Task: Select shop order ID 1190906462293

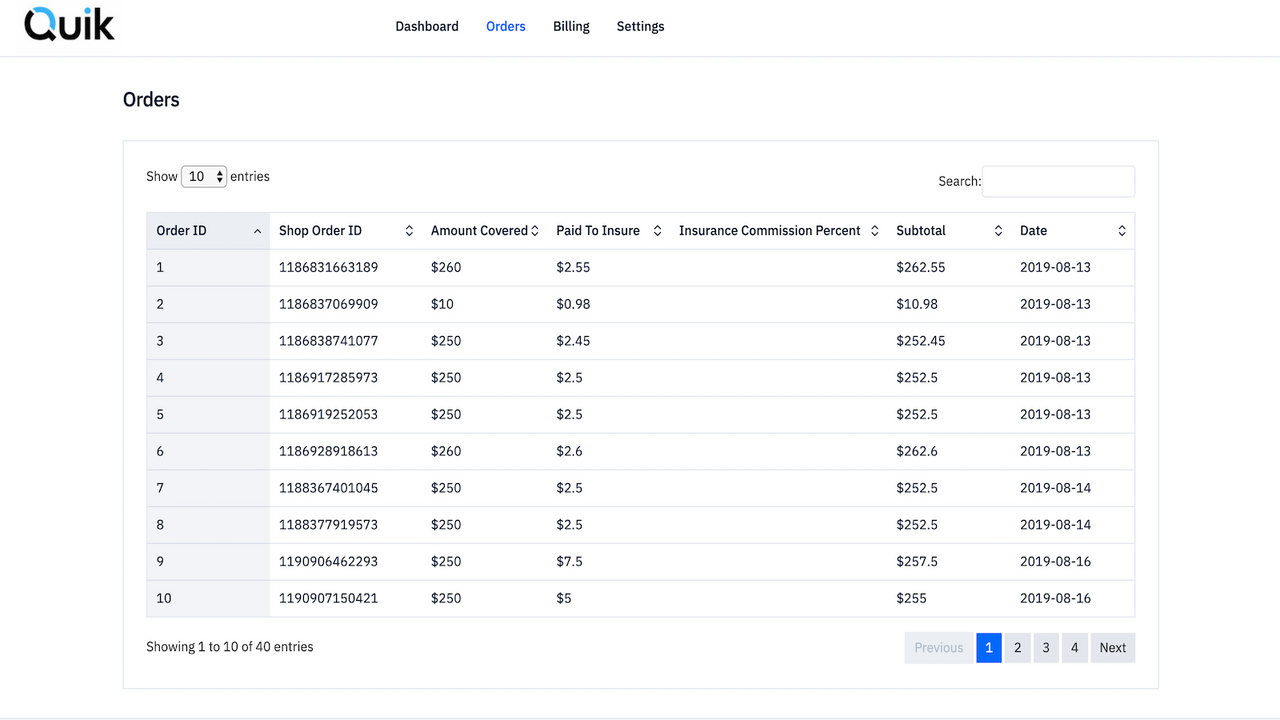Action: pos(328,561)
